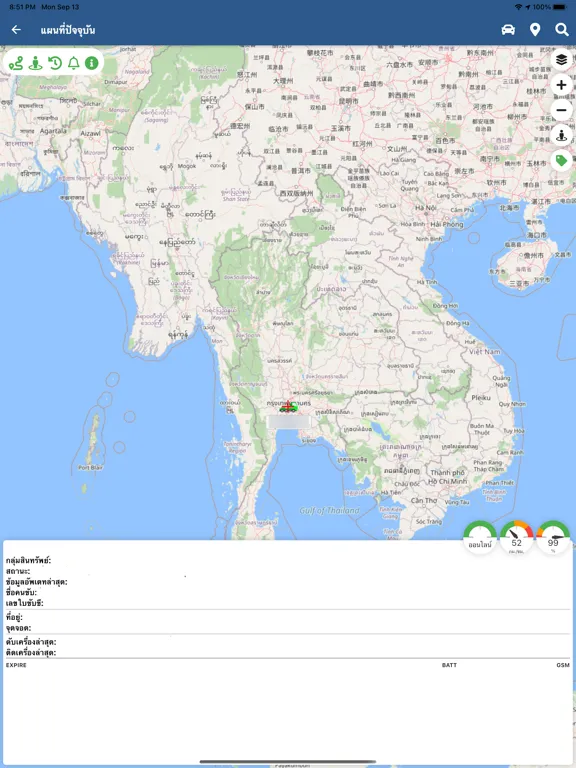576x768 pixels.
Task: Show green info circle details
Action: click(92, 63)
